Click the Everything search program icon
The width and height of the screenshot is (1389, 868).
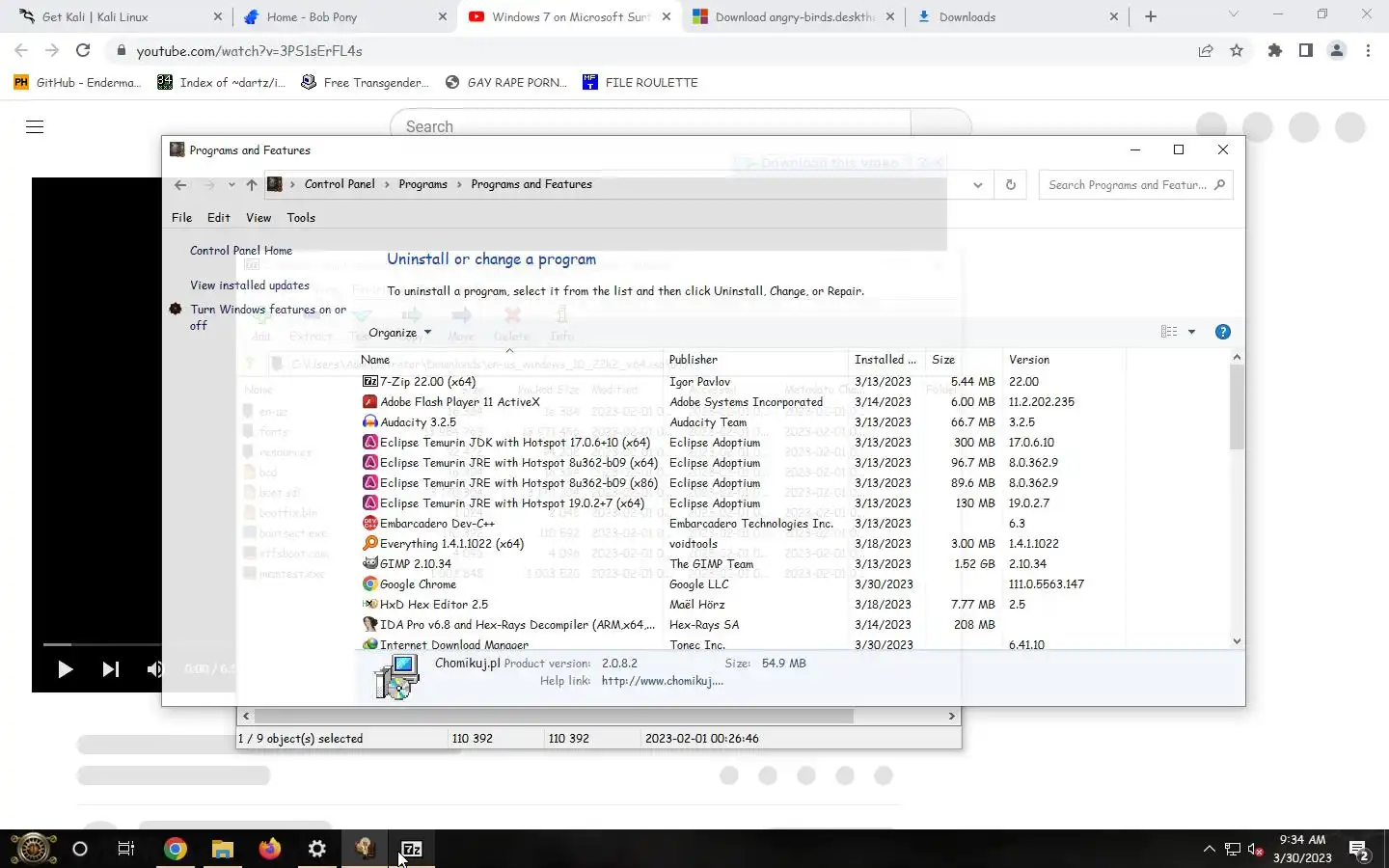[369, 544]
